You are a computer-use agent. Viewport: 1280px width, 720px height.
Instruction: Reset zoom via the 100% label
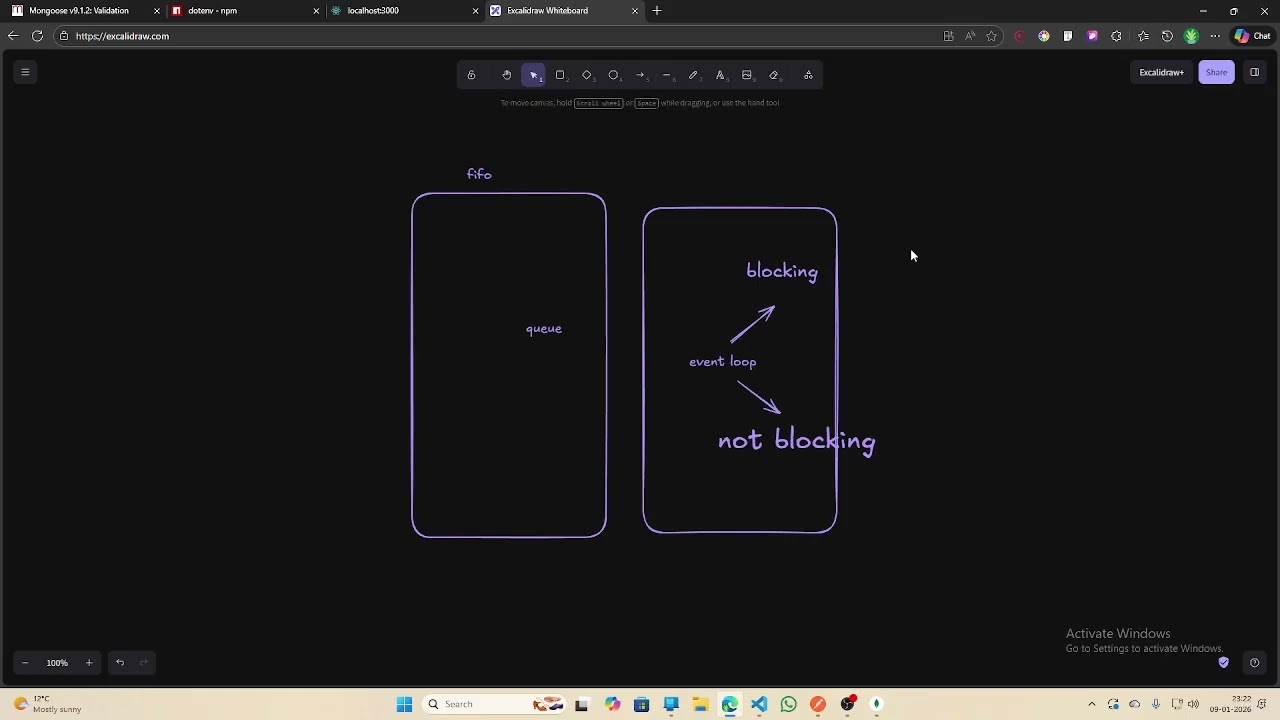click(x=57, y=662)
